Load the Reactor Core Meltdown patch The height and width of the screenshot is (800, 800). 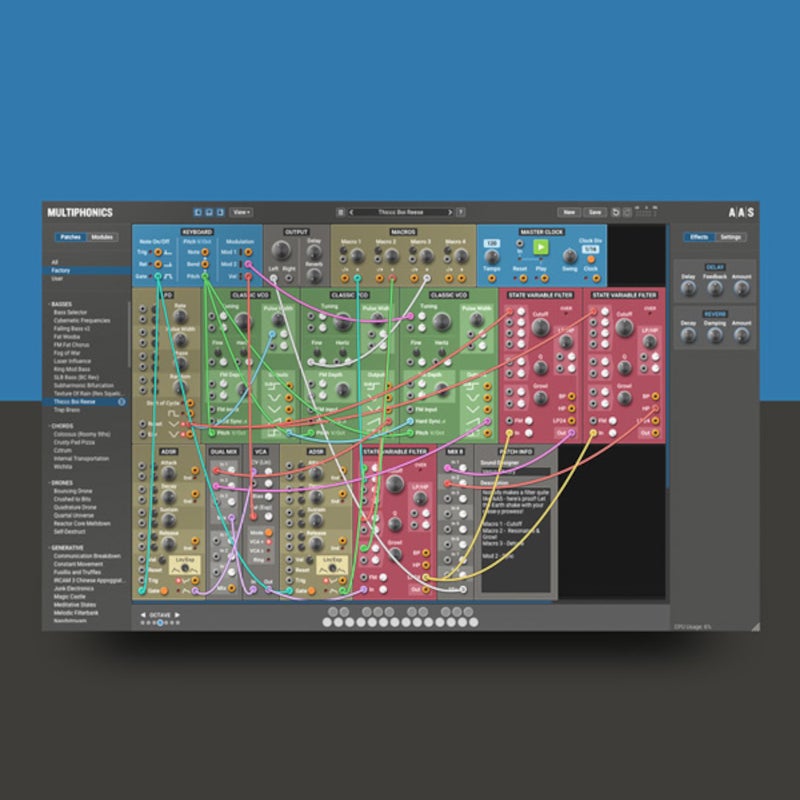click(x=82, y=523)
